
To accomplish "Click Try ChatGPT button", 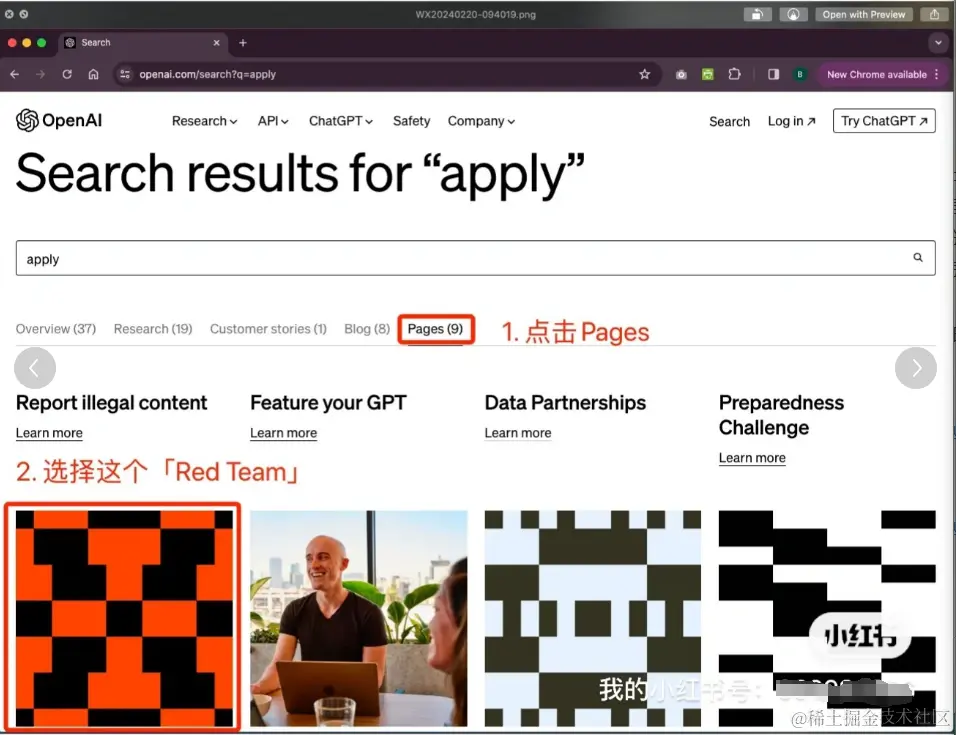I will click(x=884, y=121).
